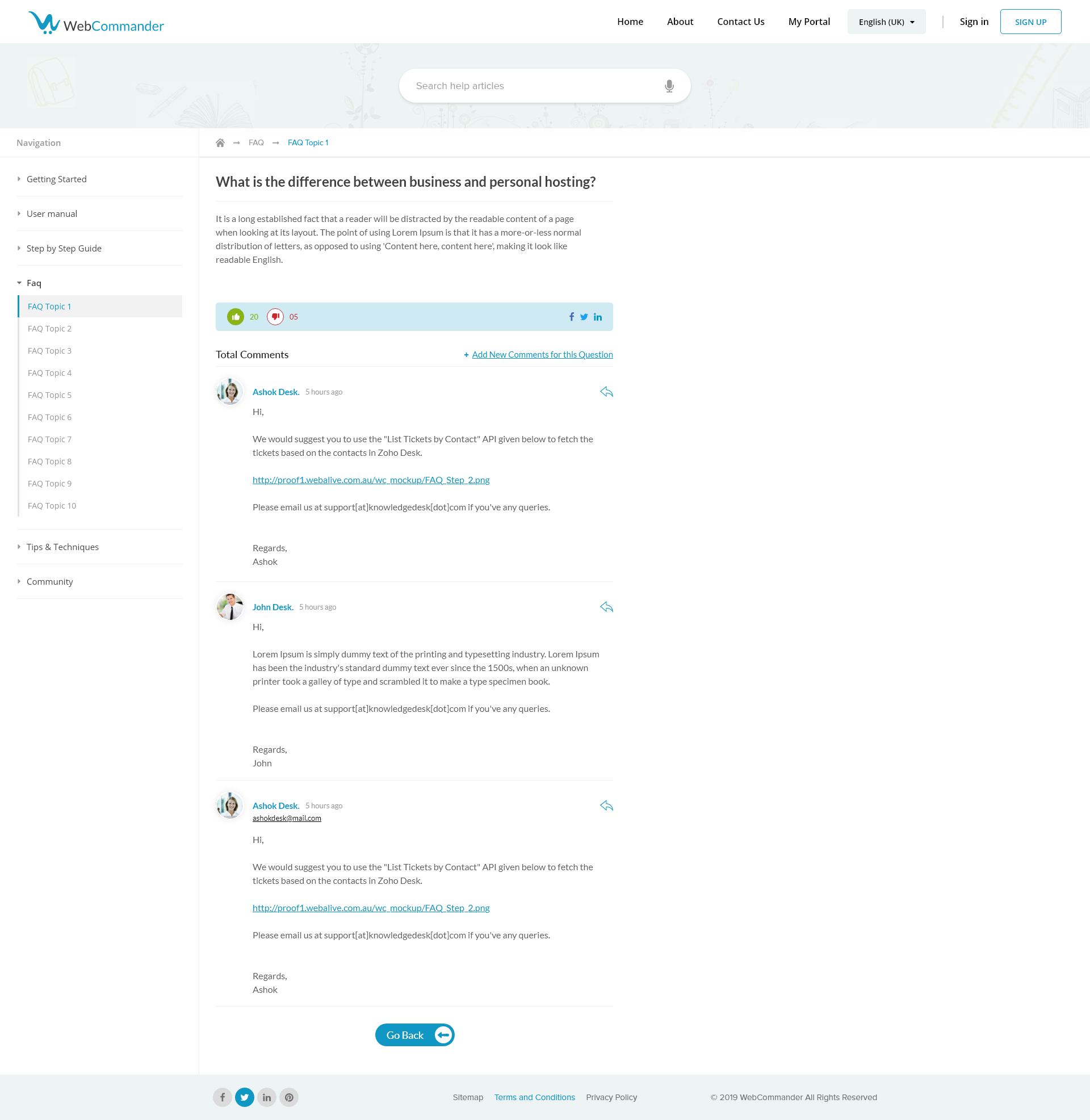Viewport: 1090px width, 1120px height.
Task: Click the green thumbs up icon
Action: pyautogui.click(x=235, y=317)
